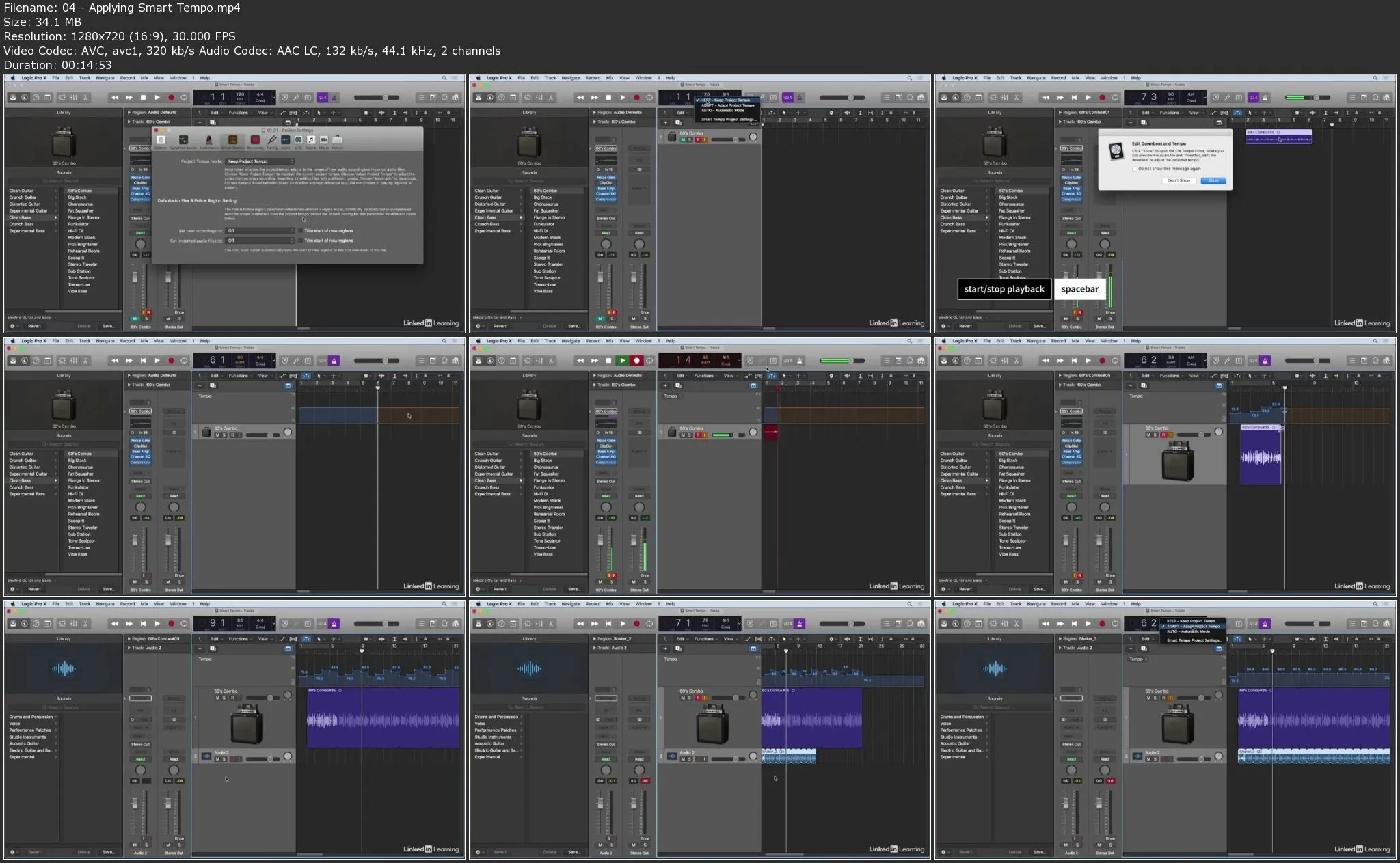The image size is (1400, 863).
Task: Check Do not show this message again
Action: (x=1135, y=169)
